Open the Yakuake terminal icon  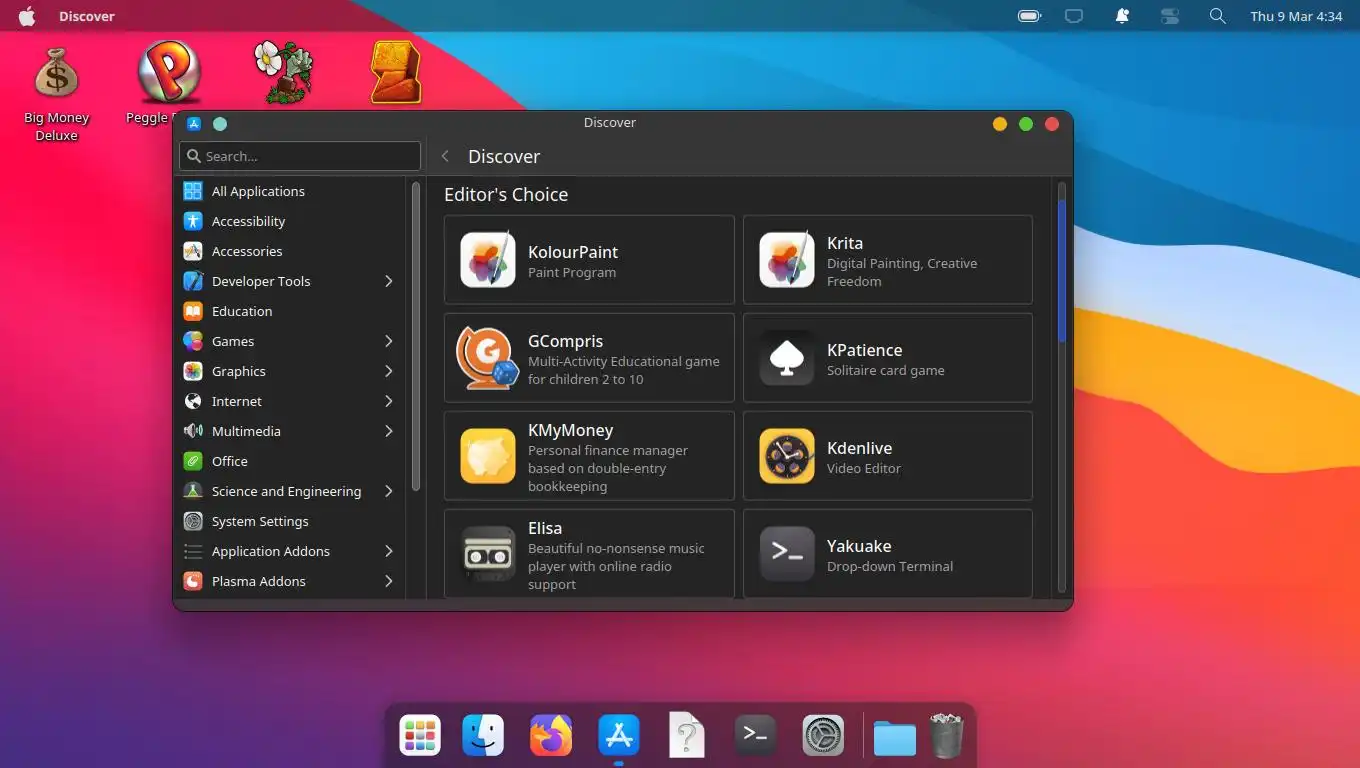(x=787, y=554)
